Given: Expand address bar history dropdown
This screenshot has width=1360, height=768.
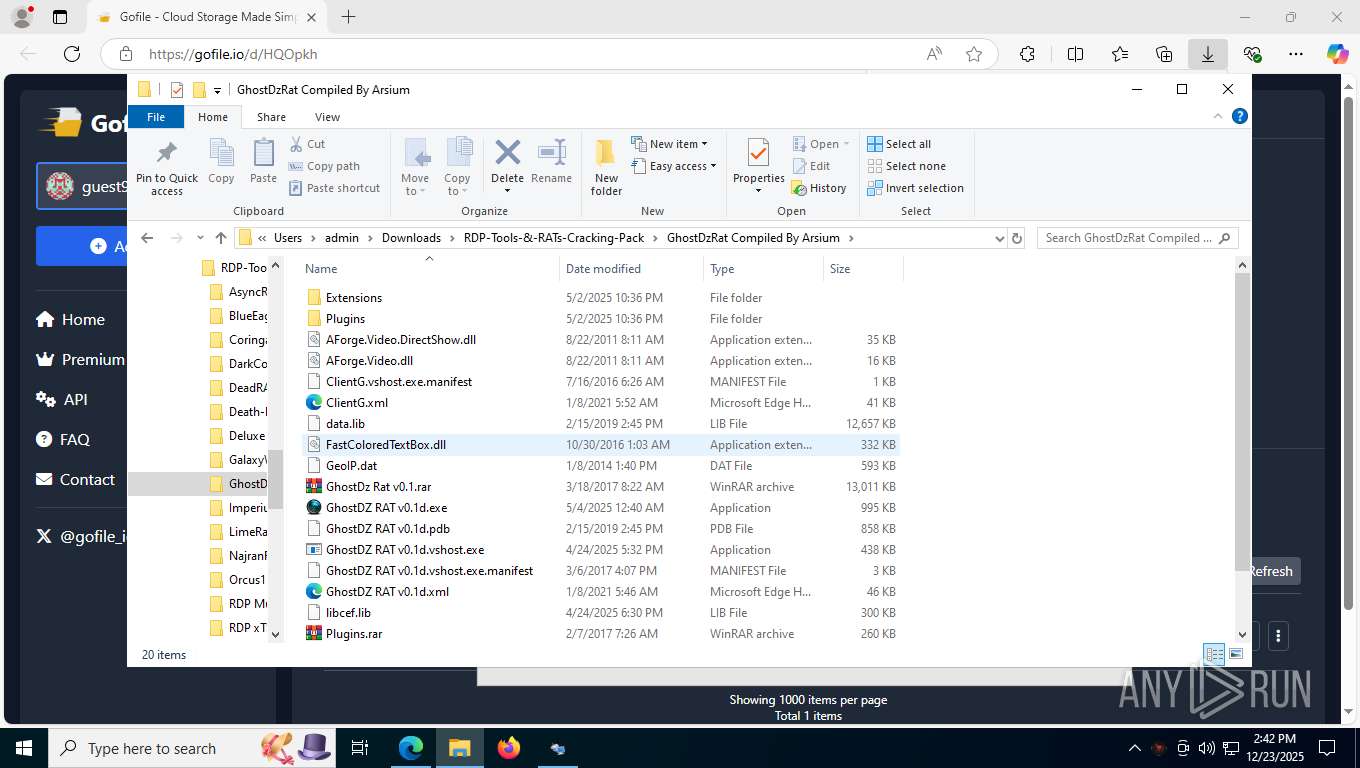Looking at the screenshot, I should click(x=998, y=238).
